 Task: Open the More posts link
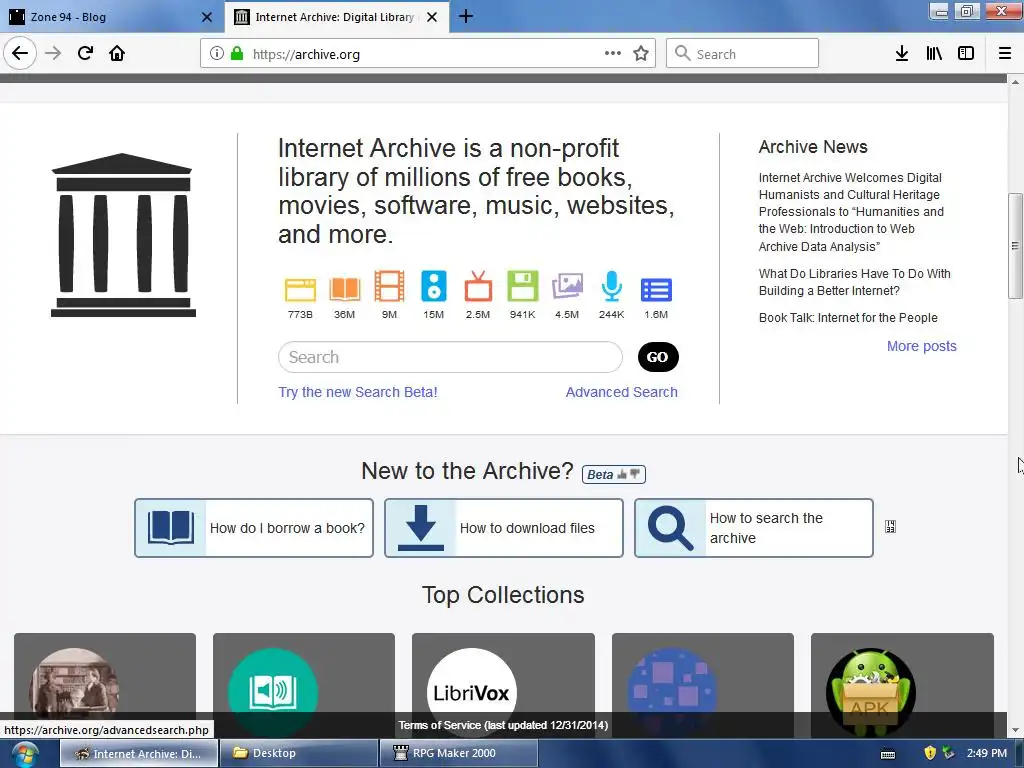coord(921,346)
